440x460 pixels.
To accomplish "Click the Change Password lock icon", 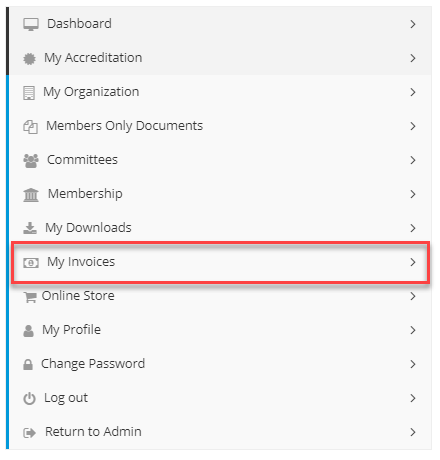I will pyautogui.click(x=28, y=365).
